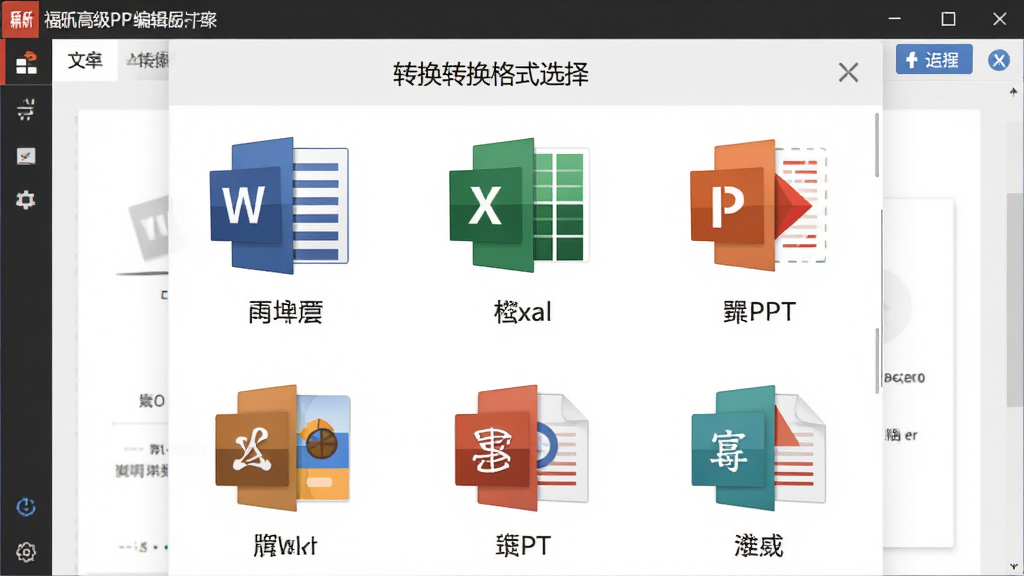Viewport: 1024px width, 576px height.
Task: Click the app logo in title bar
Action: pos(20,19)
